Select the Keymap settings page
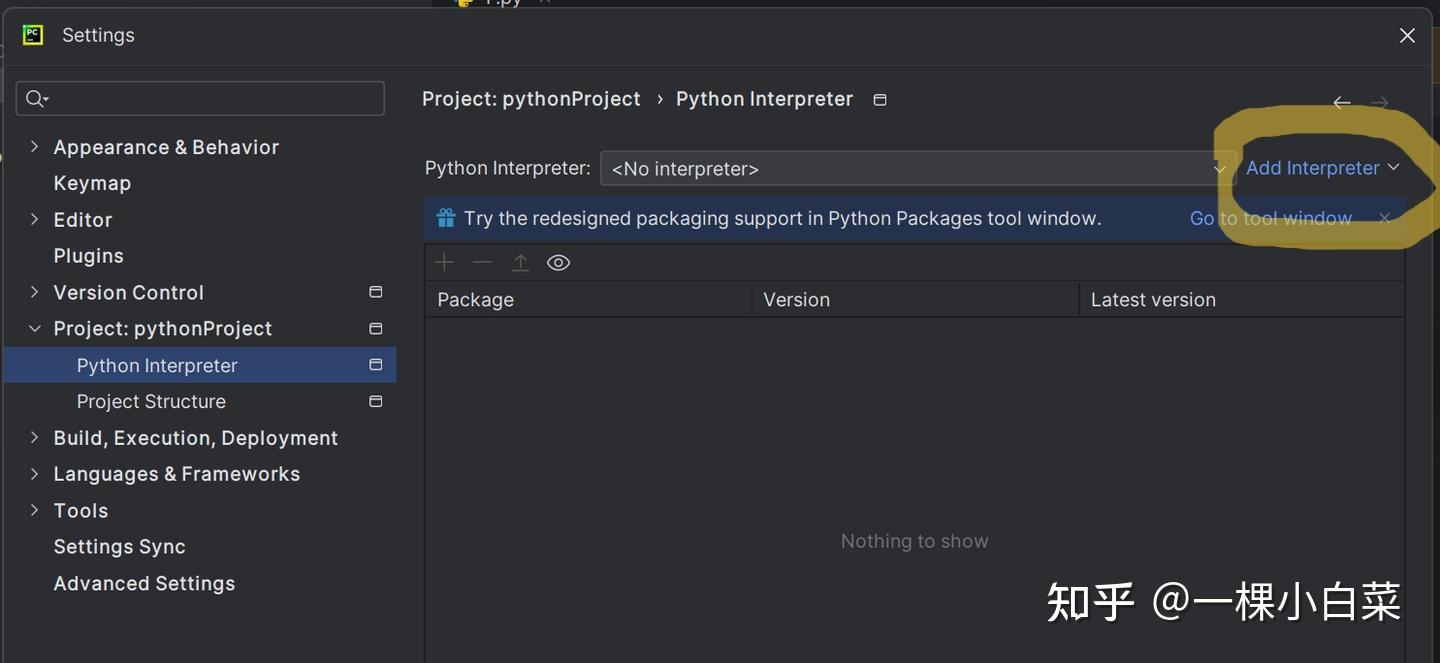This screenshot has width=1440, height=663. coord(92,183)
